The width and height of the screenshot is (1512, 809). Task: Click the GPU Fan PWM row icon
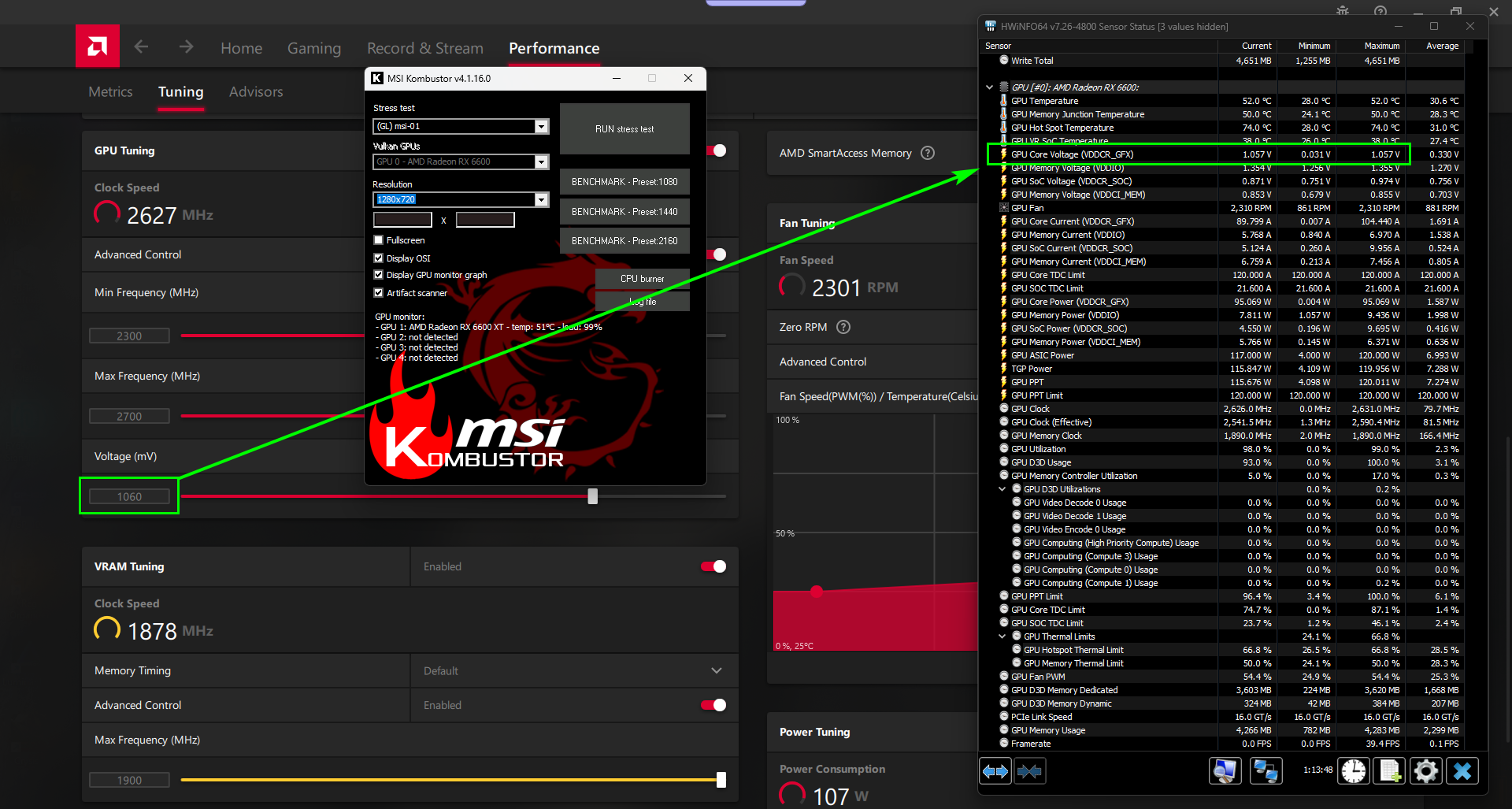pos(1004,677)
